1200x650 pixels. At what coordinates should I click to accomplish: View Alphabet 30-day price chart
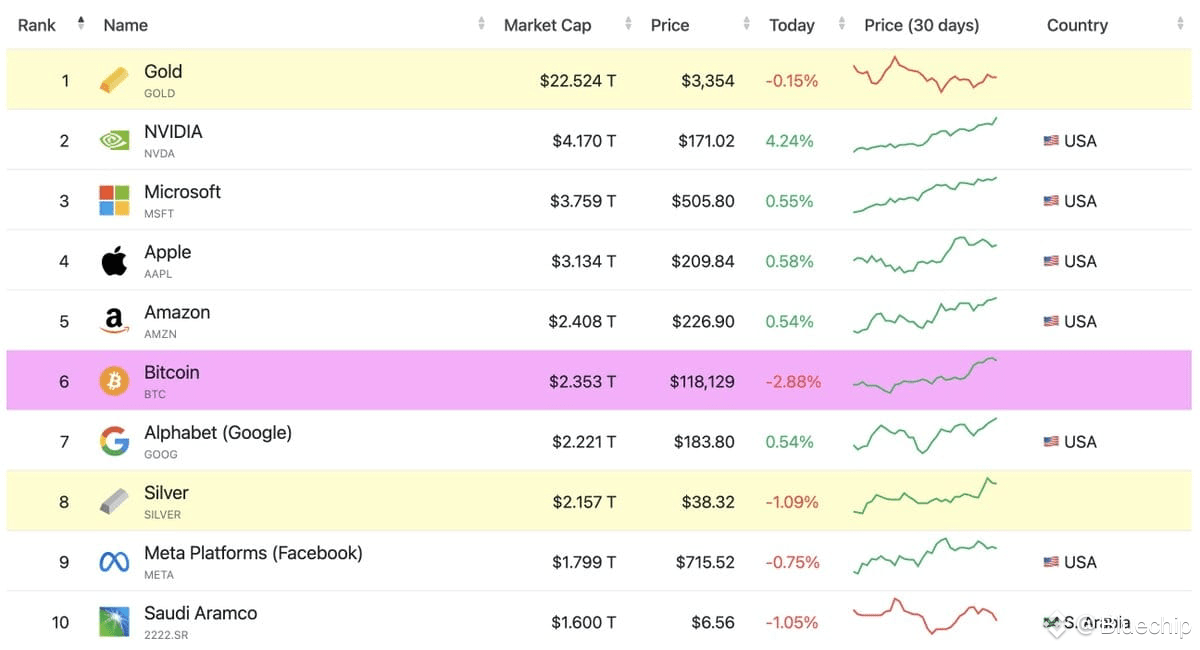point(925,436)
